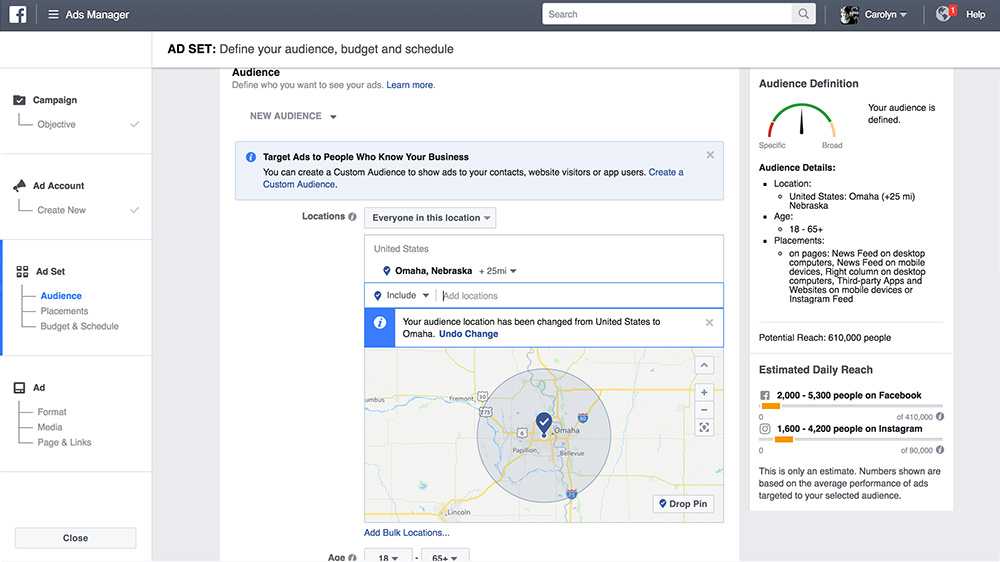Open the Ads Manager hamburger menu
1000x562 pixels.
point(53,14)
